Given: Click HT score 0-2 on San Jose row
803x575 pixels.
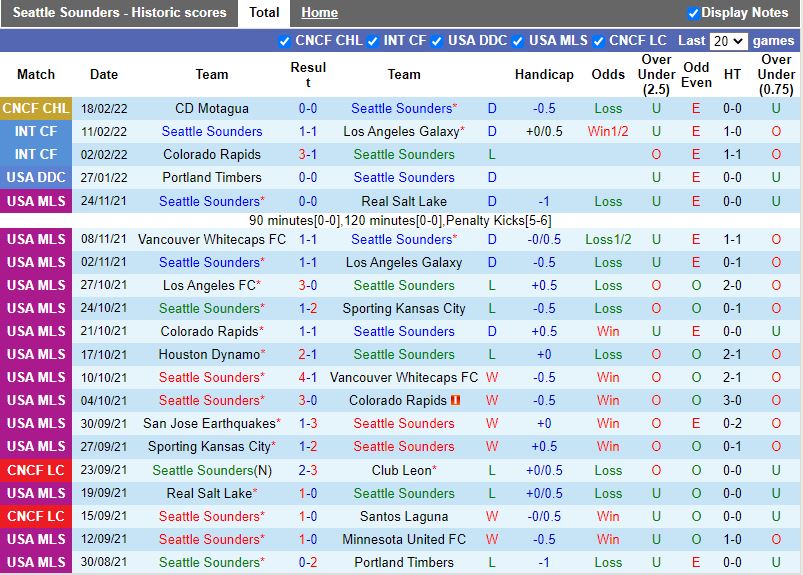Looking at the screenshot, I should (x=732, y=423).
